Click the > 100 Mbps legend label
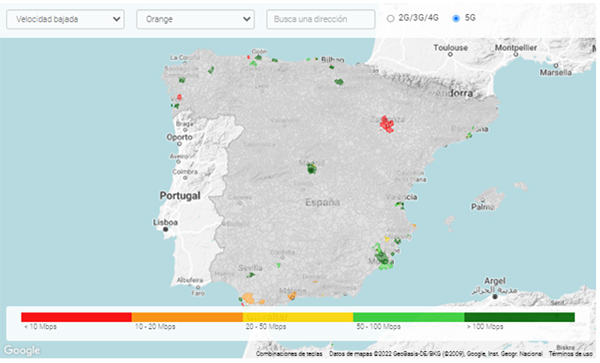Image resolution: width=600 pixels, height=363 pixels. pos(485,327)
